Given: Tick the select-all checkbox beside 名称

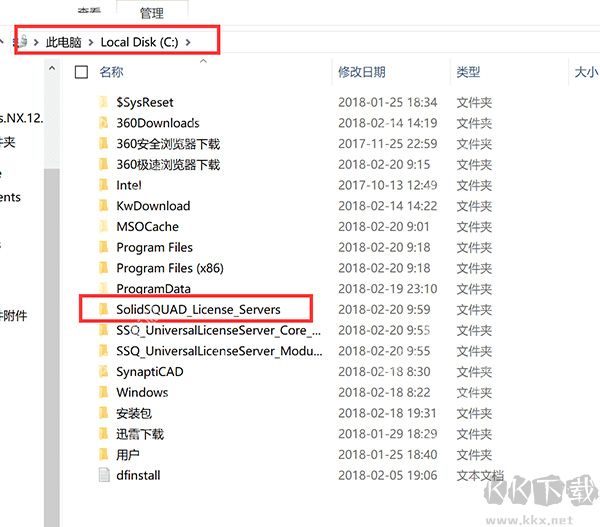Looking at the screenshot, I should pos(81,72).
